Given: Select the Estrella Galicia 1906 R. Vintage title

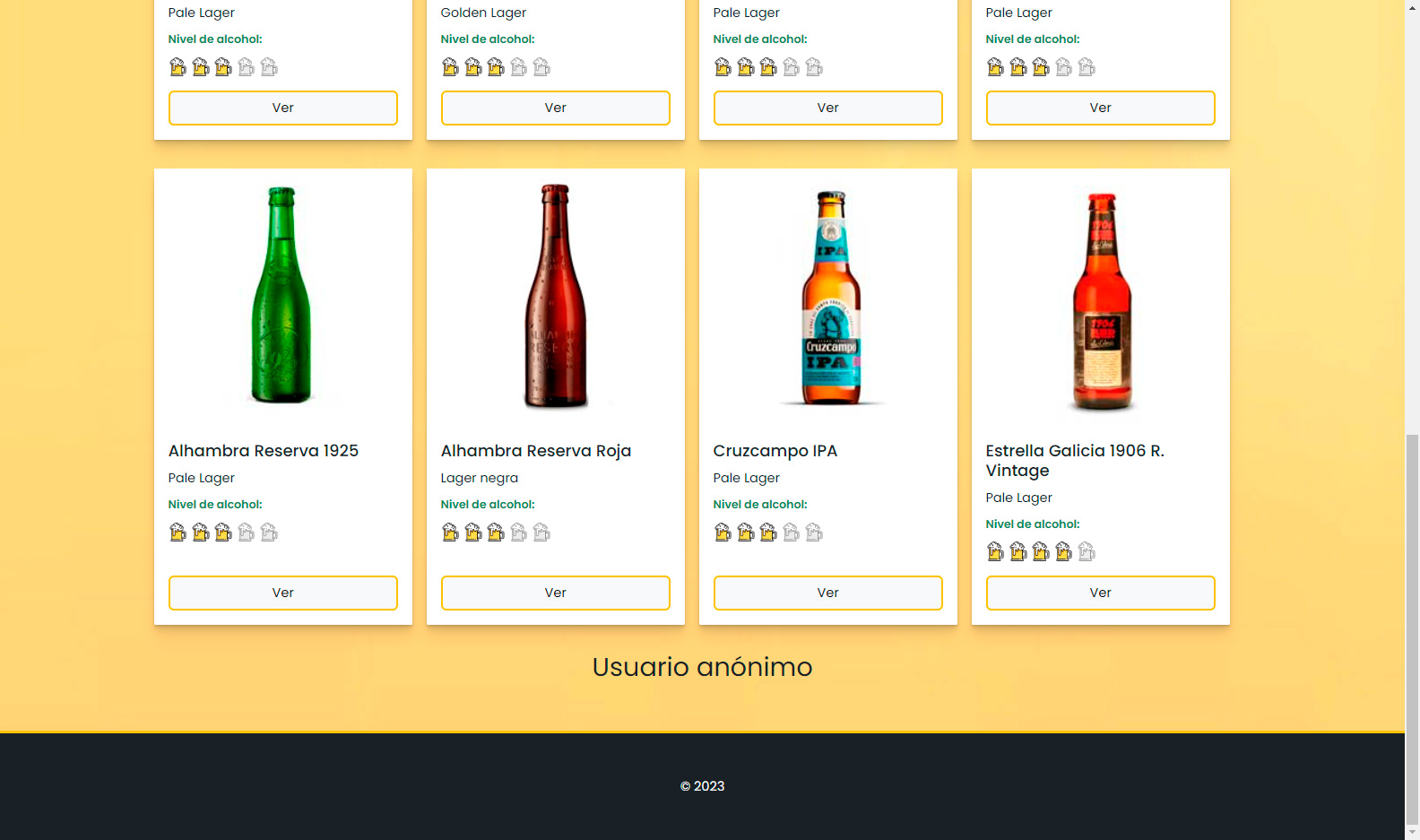Looking at the screenshot, I should coord(1075,461).
